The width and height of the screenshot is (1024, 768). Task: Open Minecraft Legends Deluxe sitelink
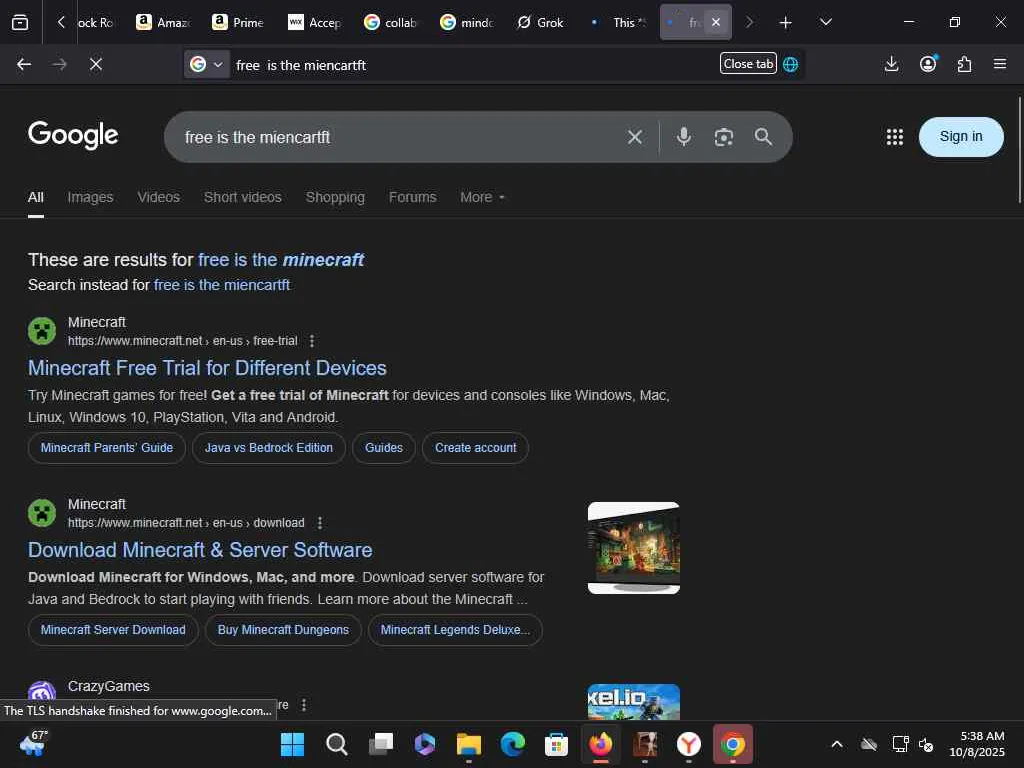[x=455, y=630]
